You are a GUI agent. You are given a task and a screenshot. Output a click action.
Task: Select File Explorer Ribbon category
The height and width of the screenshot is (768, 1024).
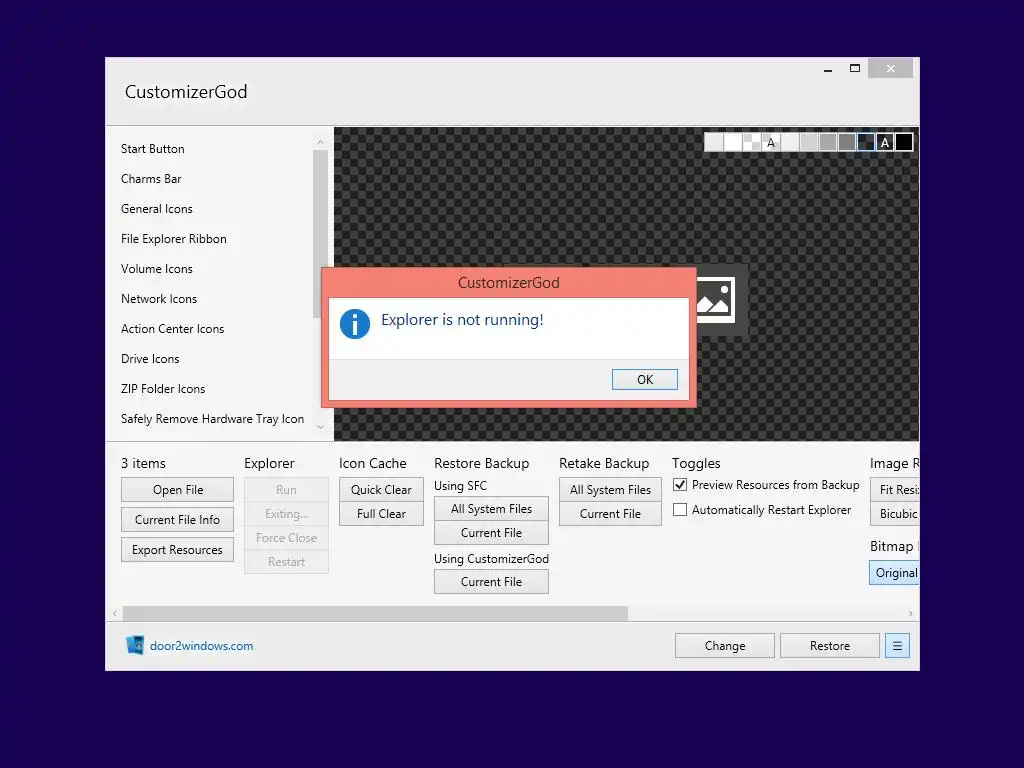coord(174,239)
